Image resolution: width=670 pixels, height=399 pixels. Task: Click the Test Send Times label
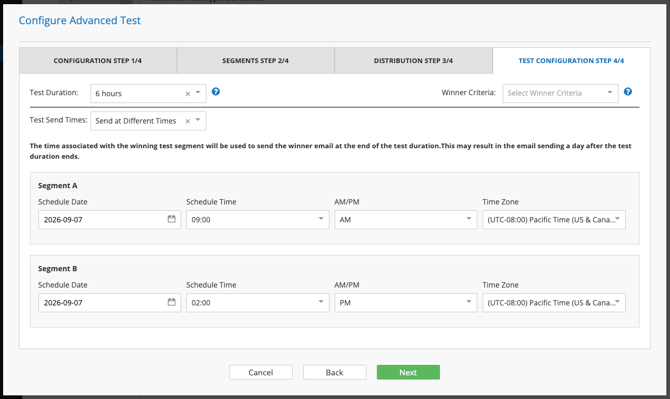(58, 120)
